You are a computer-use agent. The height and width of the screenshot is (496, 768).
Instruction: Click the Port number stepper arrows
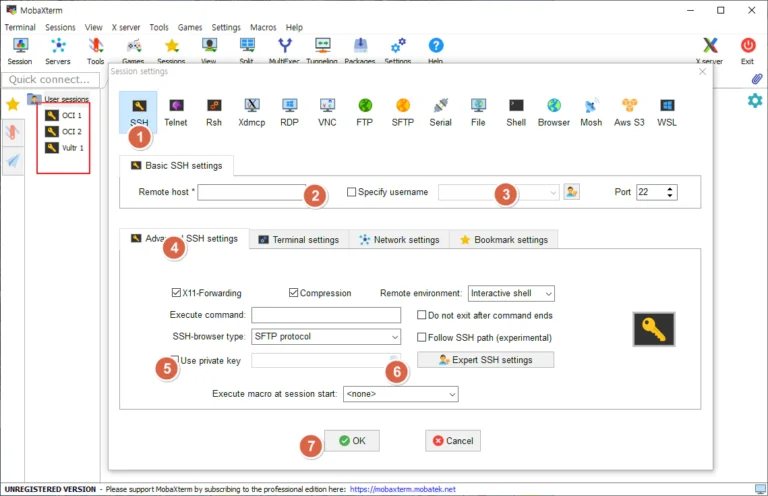tap(670, 192)
